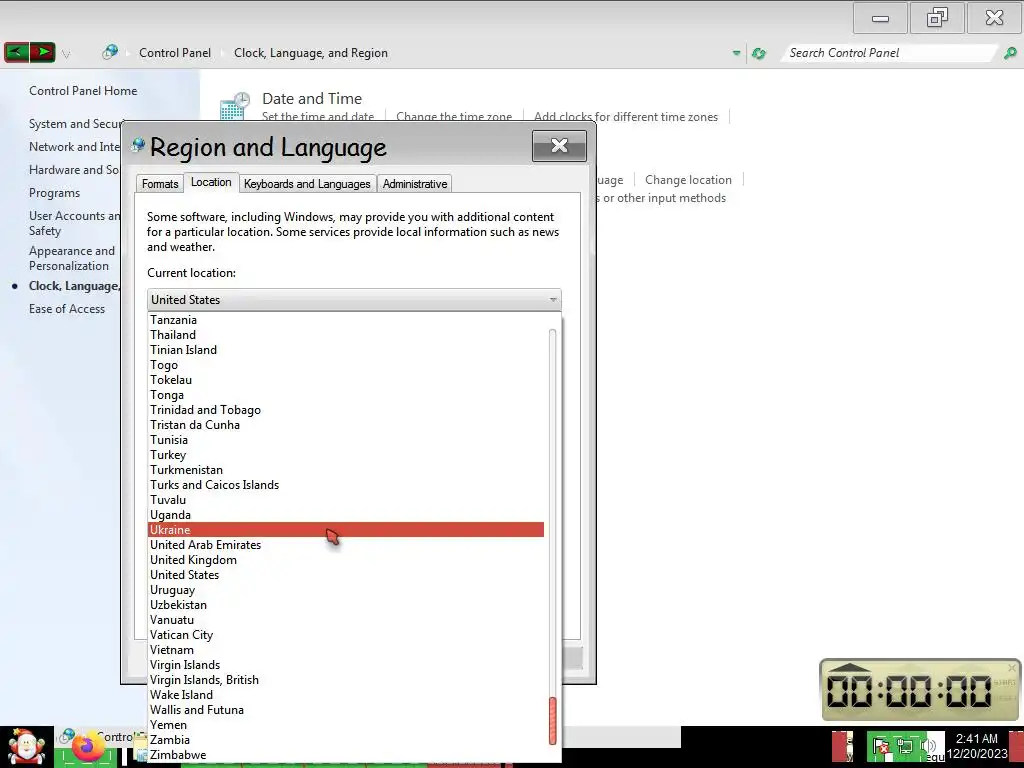The image size is (1024, 768).
Task: Select Vatican City location
Action: tap(346, 635)
